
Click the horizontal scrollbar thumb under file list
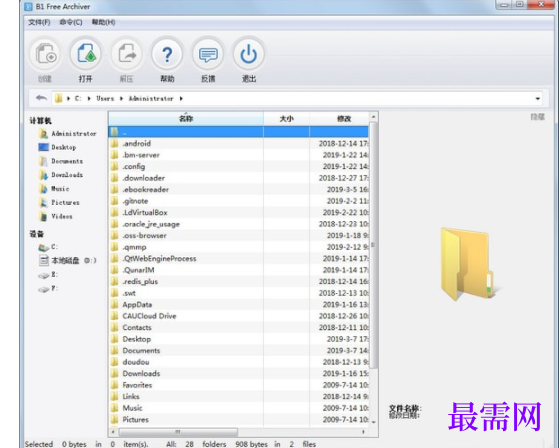pos(178,432)
